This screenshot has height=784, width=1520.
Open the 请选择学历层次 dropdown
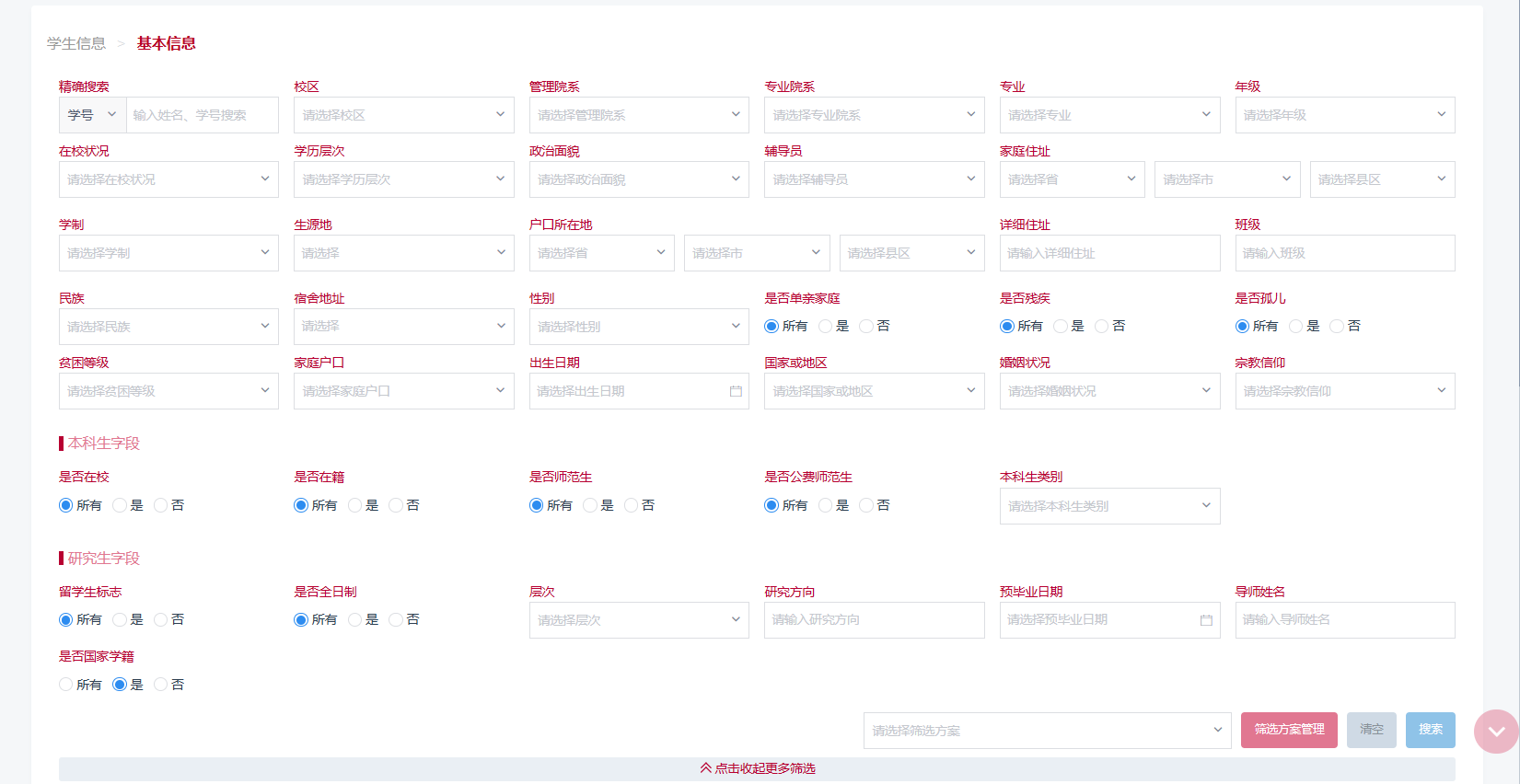pos(404,179)
